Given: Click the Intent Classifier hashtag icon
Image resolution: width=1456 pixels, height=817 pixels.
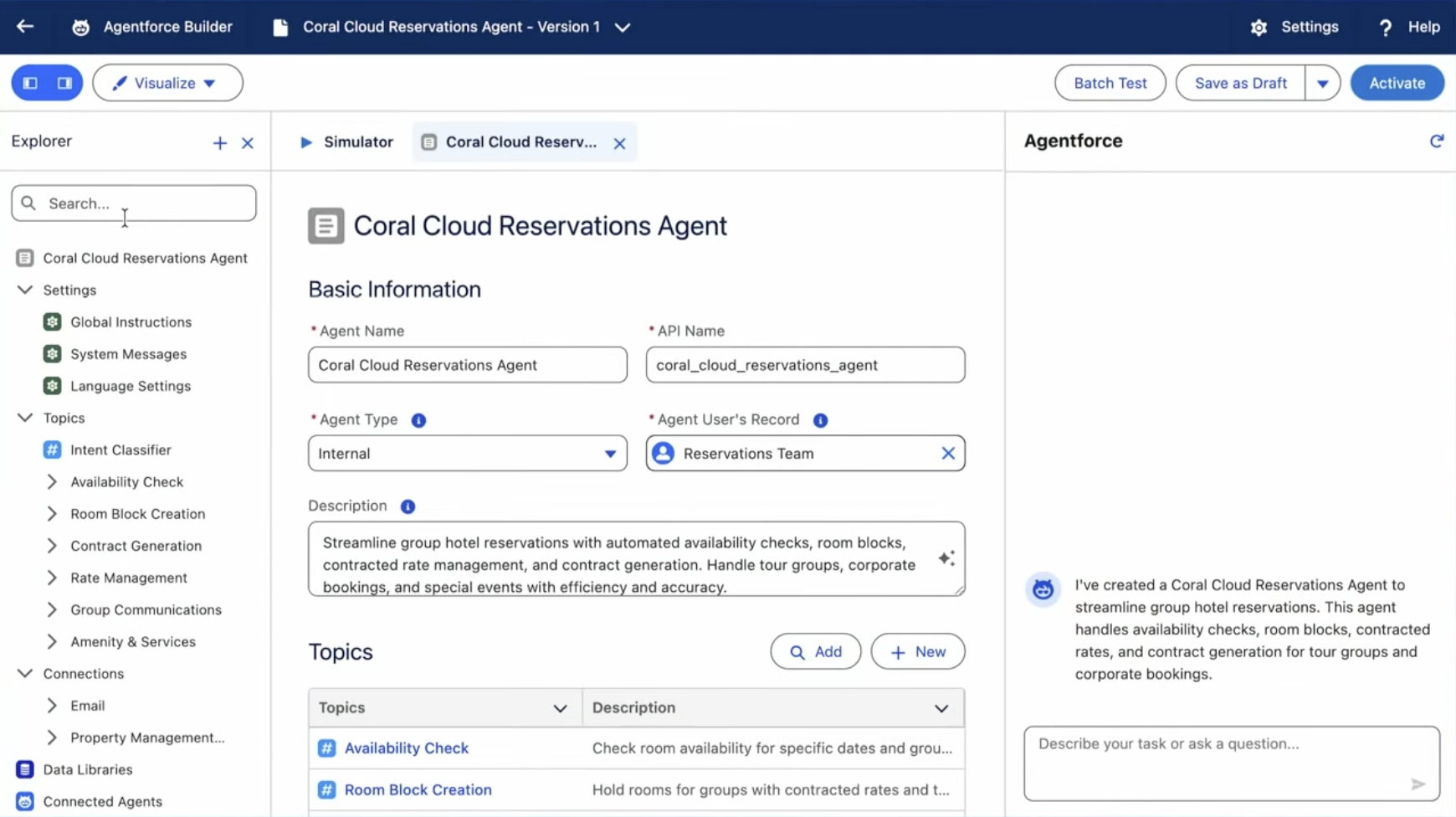Looking at the screenshot, I should 52,450.
